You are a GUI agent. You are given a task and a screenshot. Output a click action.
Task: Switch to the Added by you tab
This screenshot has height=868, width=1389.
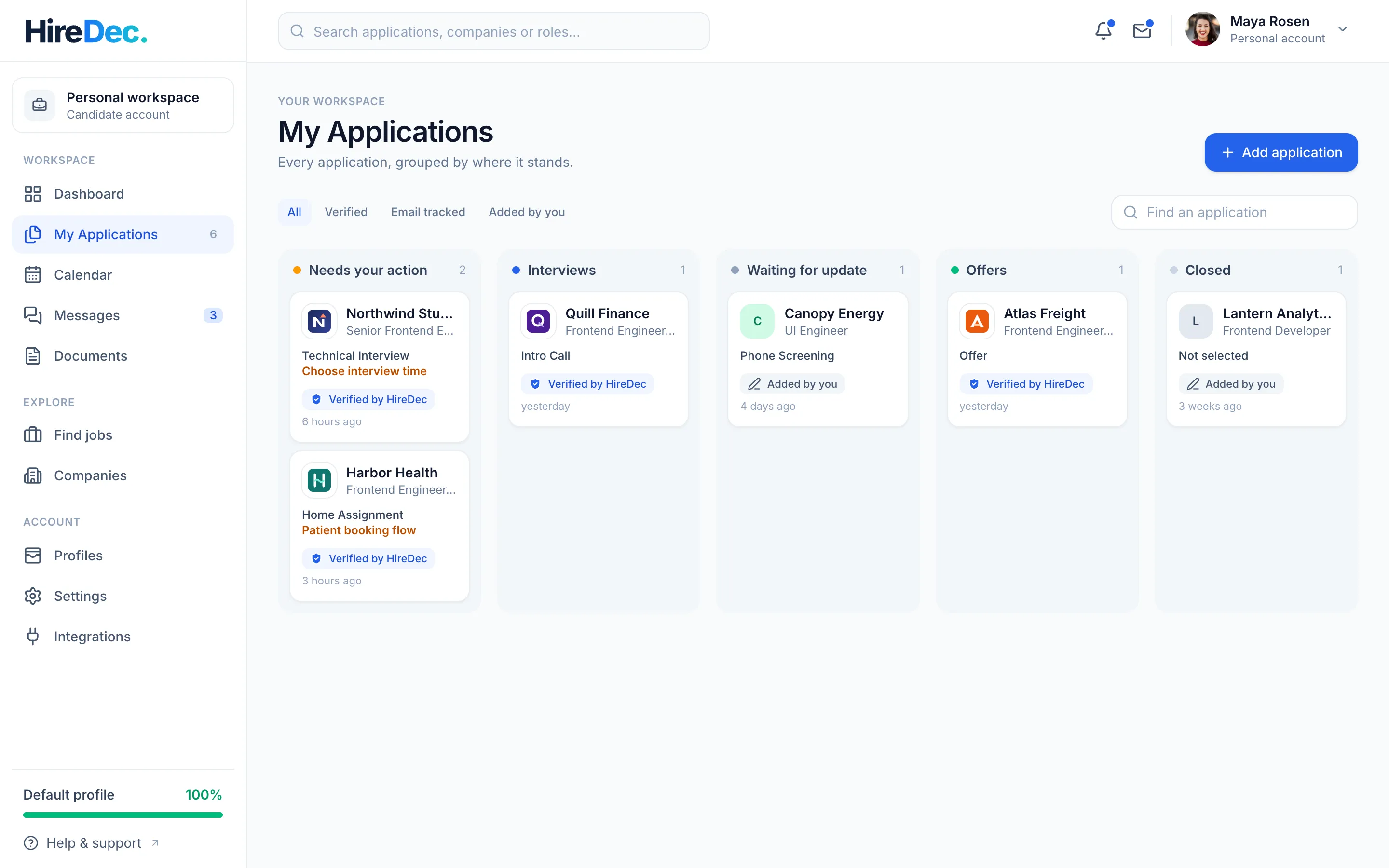[527, 212]
